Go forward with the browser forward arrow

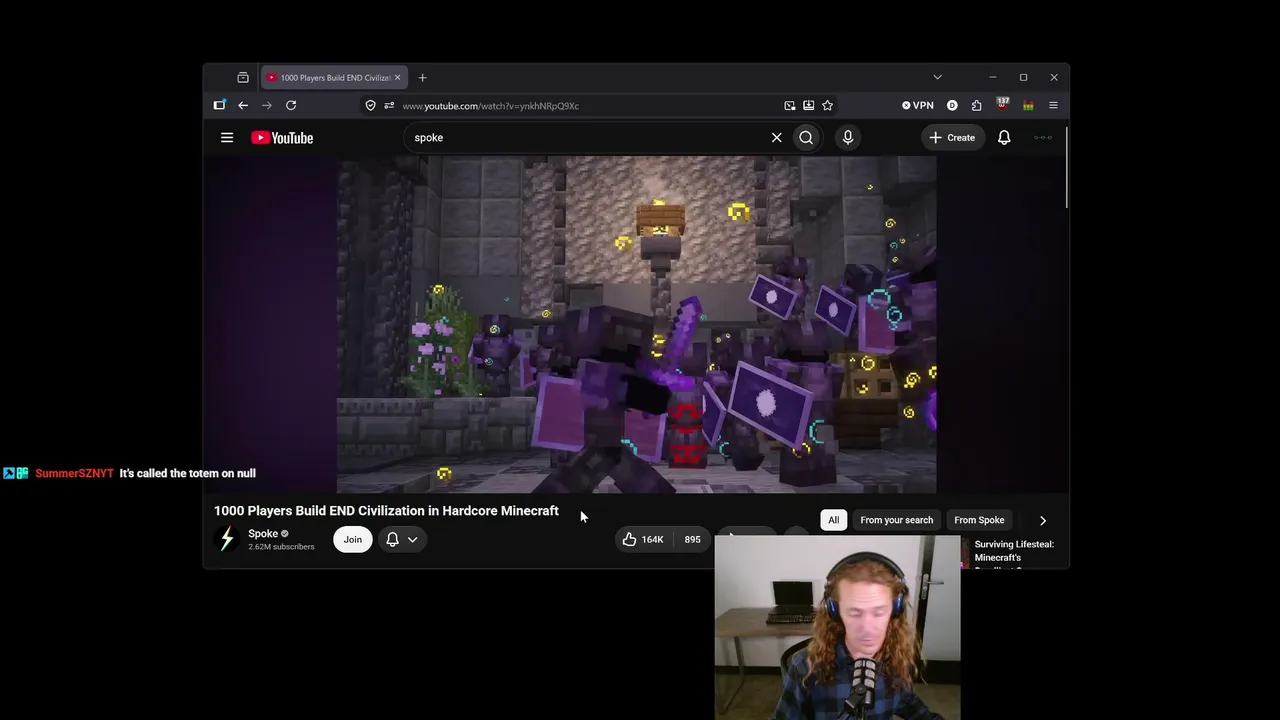[x=267, y=105]
